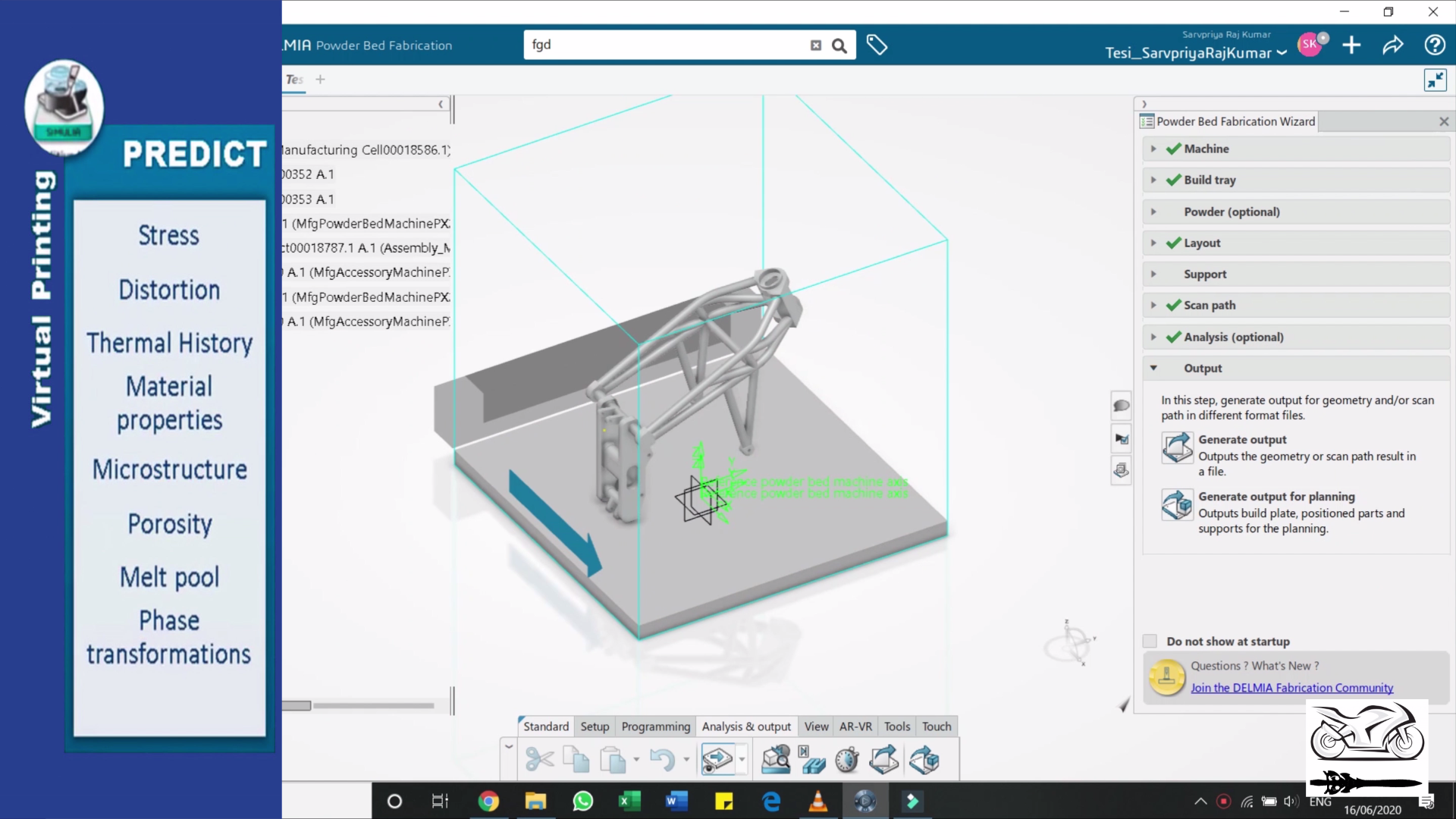Viewport: 1456px width, 819px height.
Task: Open the Undo history dropdown arrow
Action: (686, 759)
